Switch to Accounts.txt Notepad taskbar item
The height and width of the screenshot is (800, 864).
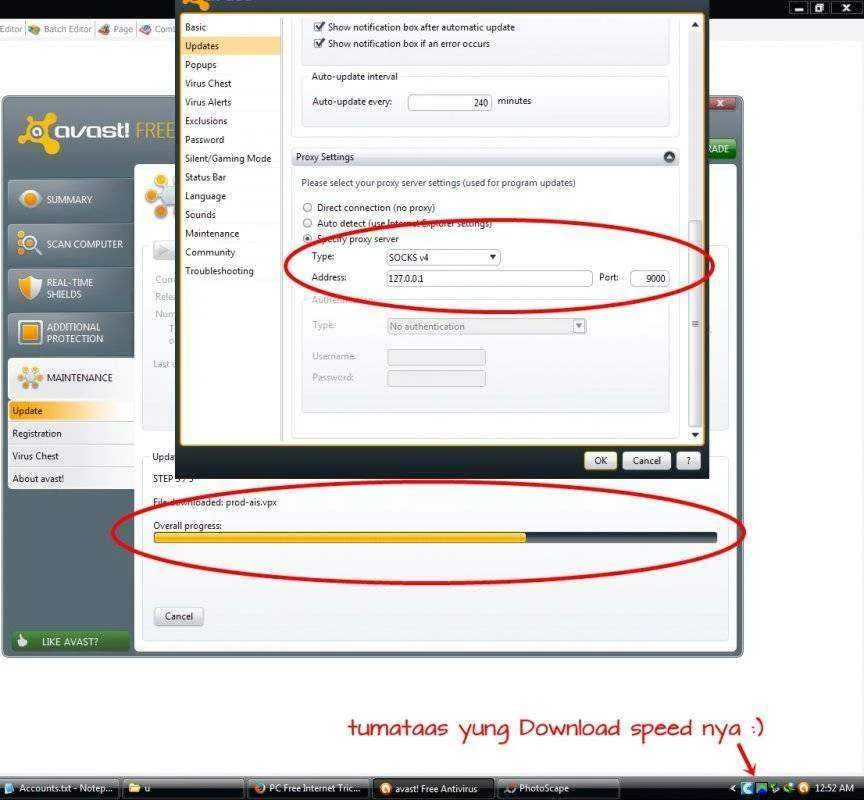point(61,788)
